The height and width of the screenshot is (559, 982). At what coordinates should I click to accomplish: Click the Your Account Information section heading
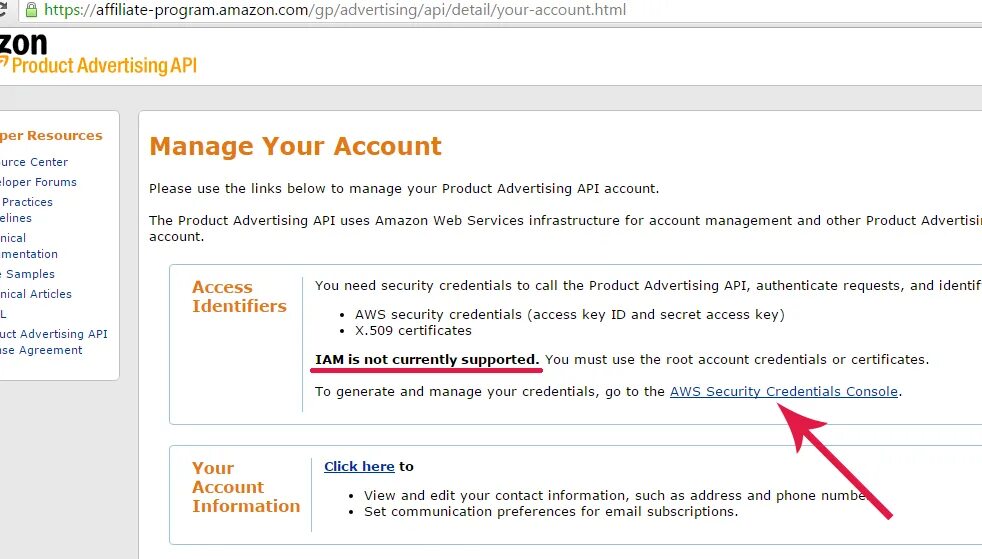click(245, 487)
